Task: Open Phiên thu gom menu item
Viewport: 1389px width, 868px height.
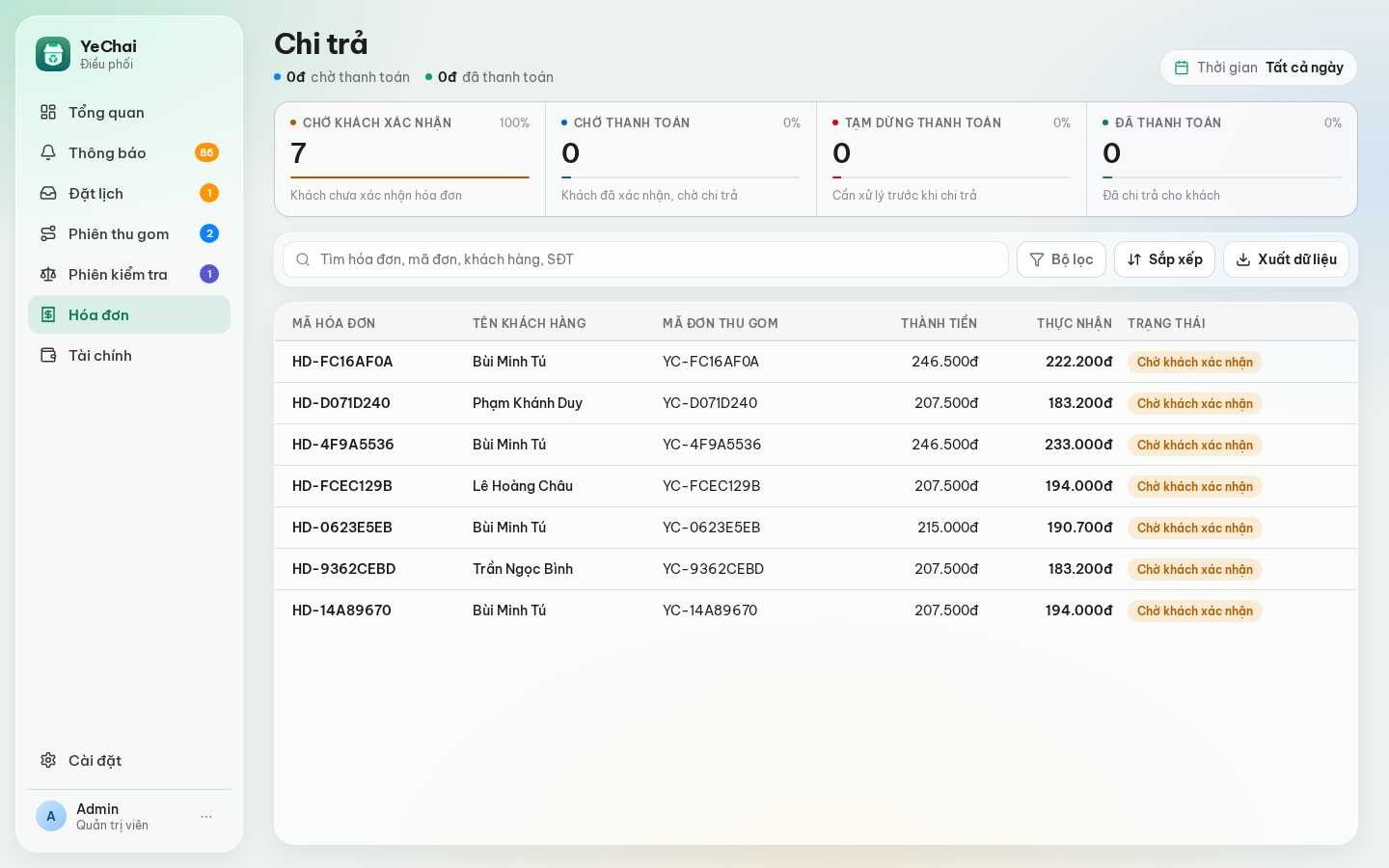Action: point(129,233)
